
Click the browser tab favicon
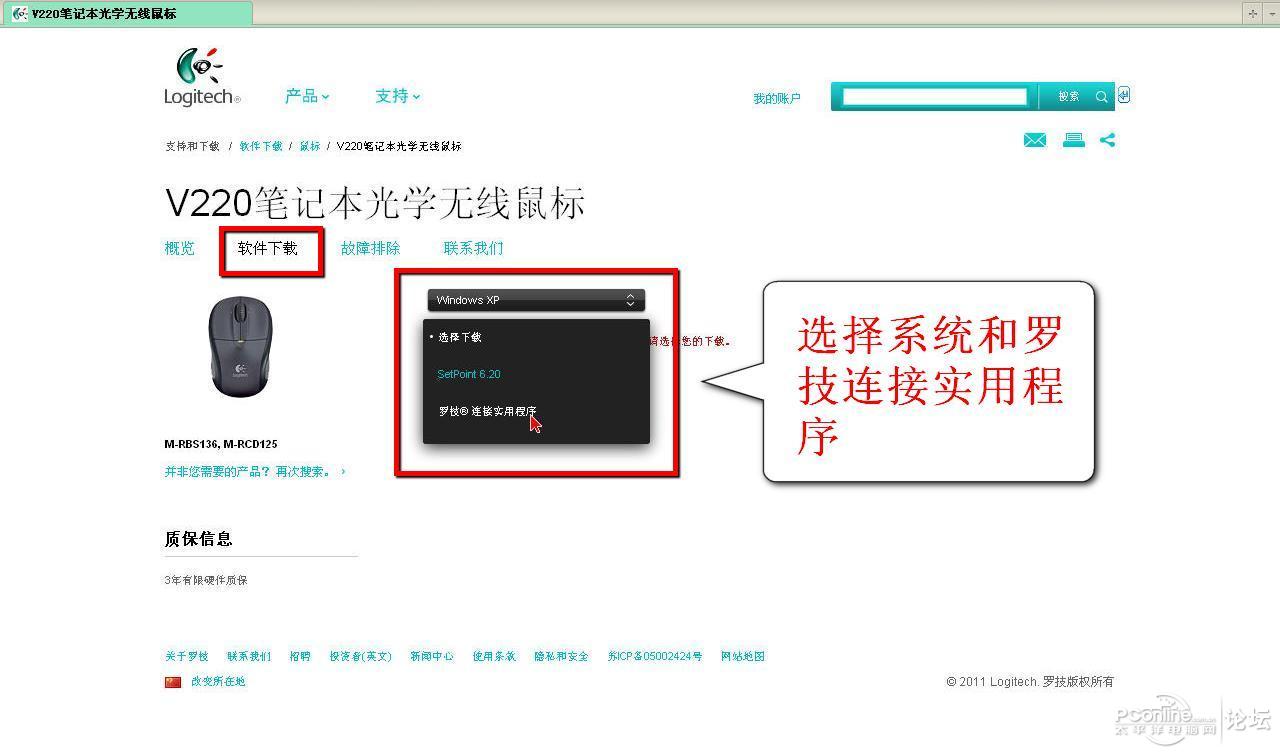pos(20,13)
